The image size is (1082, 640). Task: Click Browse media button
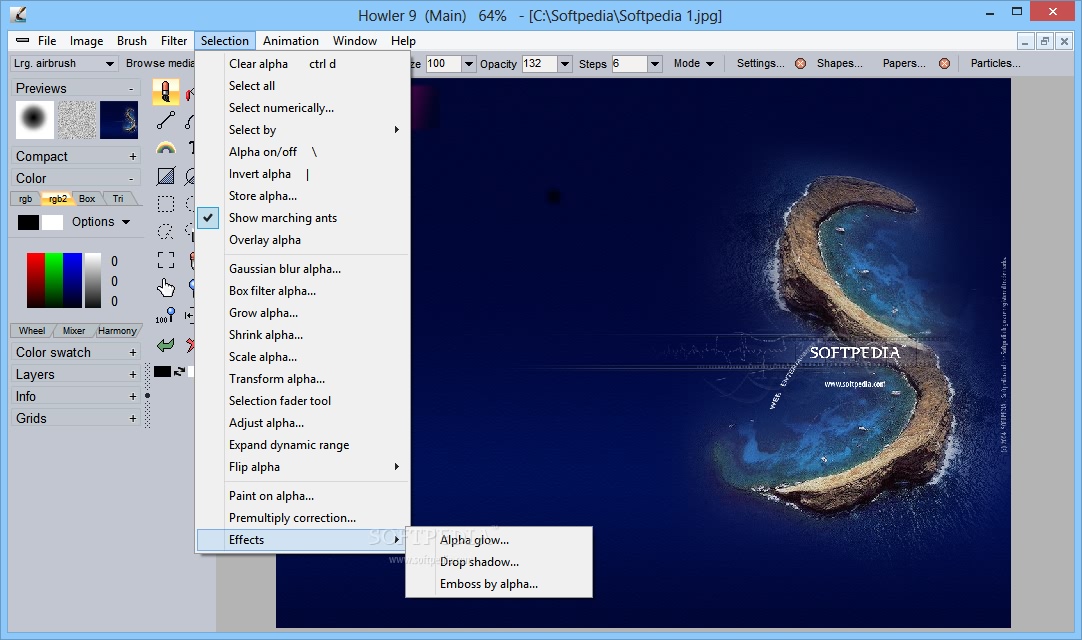[x=160, y=64]
